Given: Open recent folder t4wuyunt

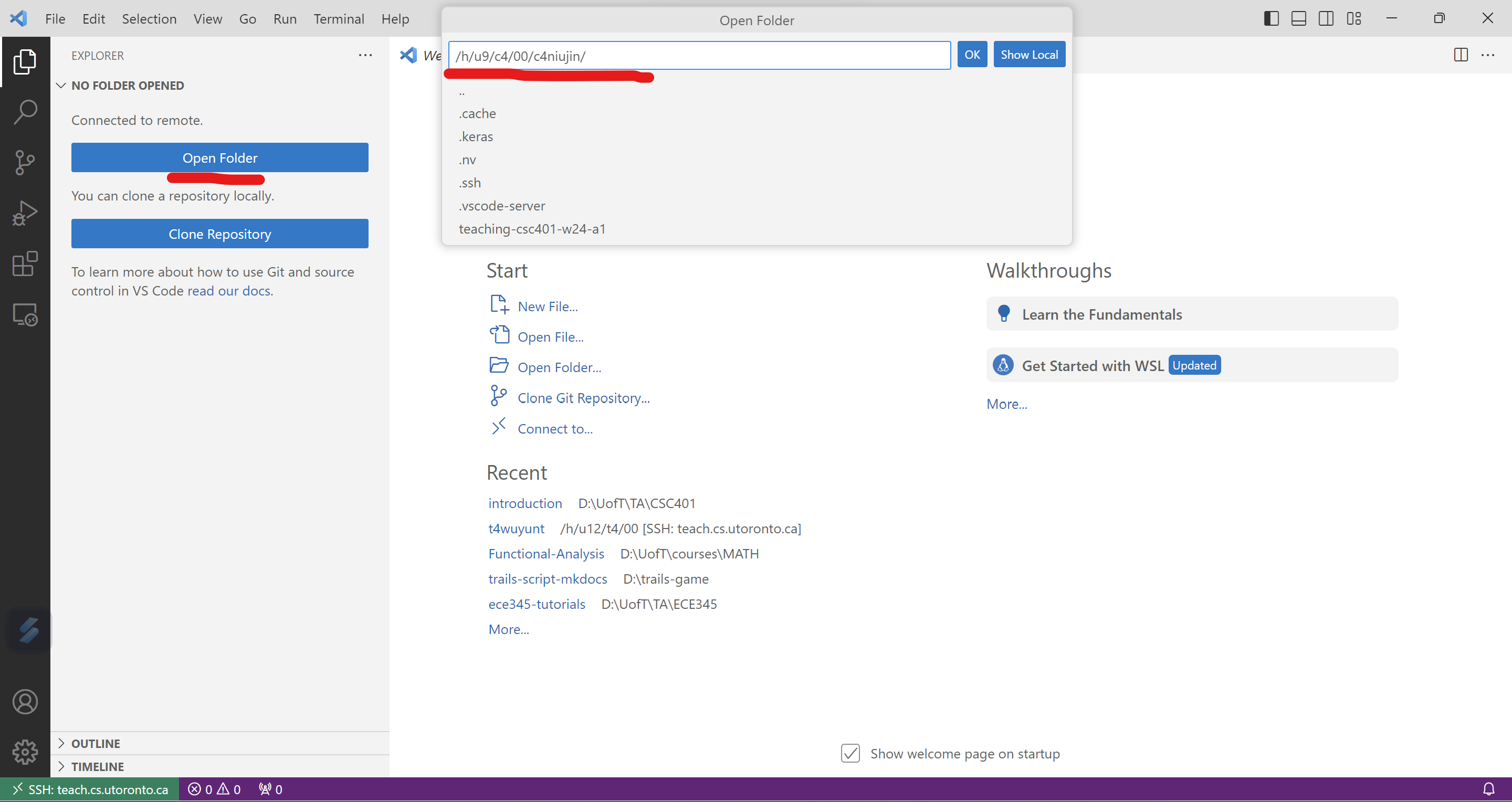Looking at the screenshot, I should [516, 529].
